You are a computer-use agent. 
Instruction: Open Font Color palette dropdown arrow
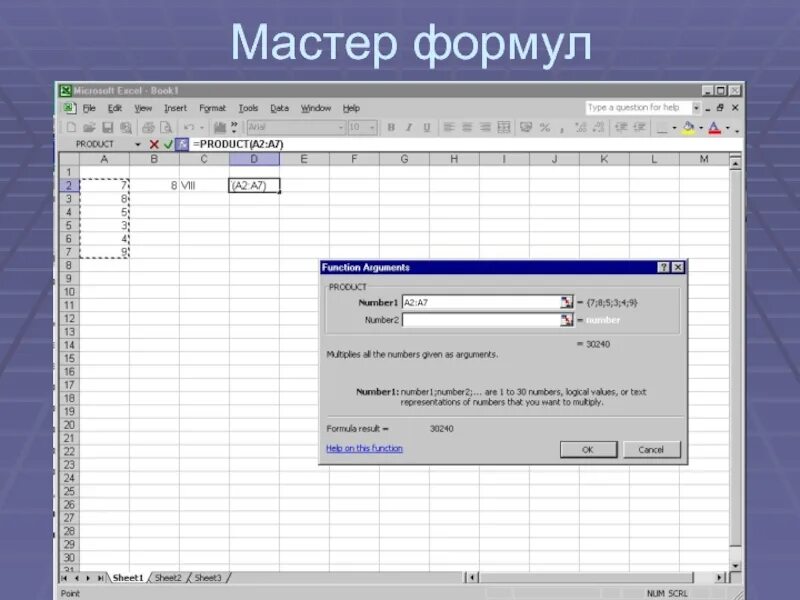pyautogui.click(x=728, y=128)
